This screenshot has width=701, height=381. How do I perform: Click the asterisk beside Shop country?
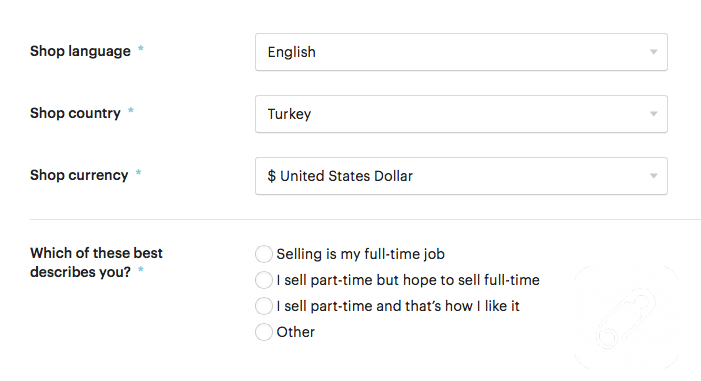(131, 110)
